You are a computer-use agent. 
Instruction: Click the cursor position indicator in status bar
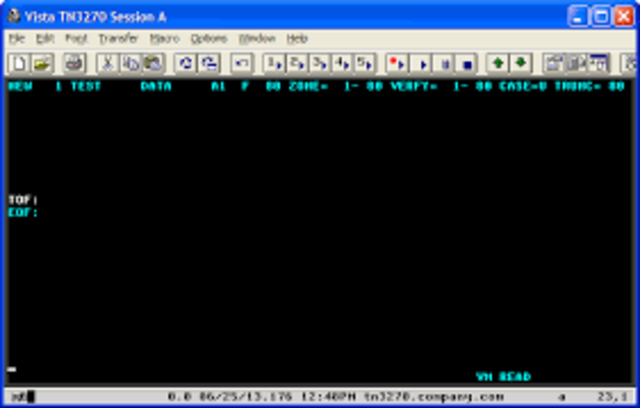(612, 396)
